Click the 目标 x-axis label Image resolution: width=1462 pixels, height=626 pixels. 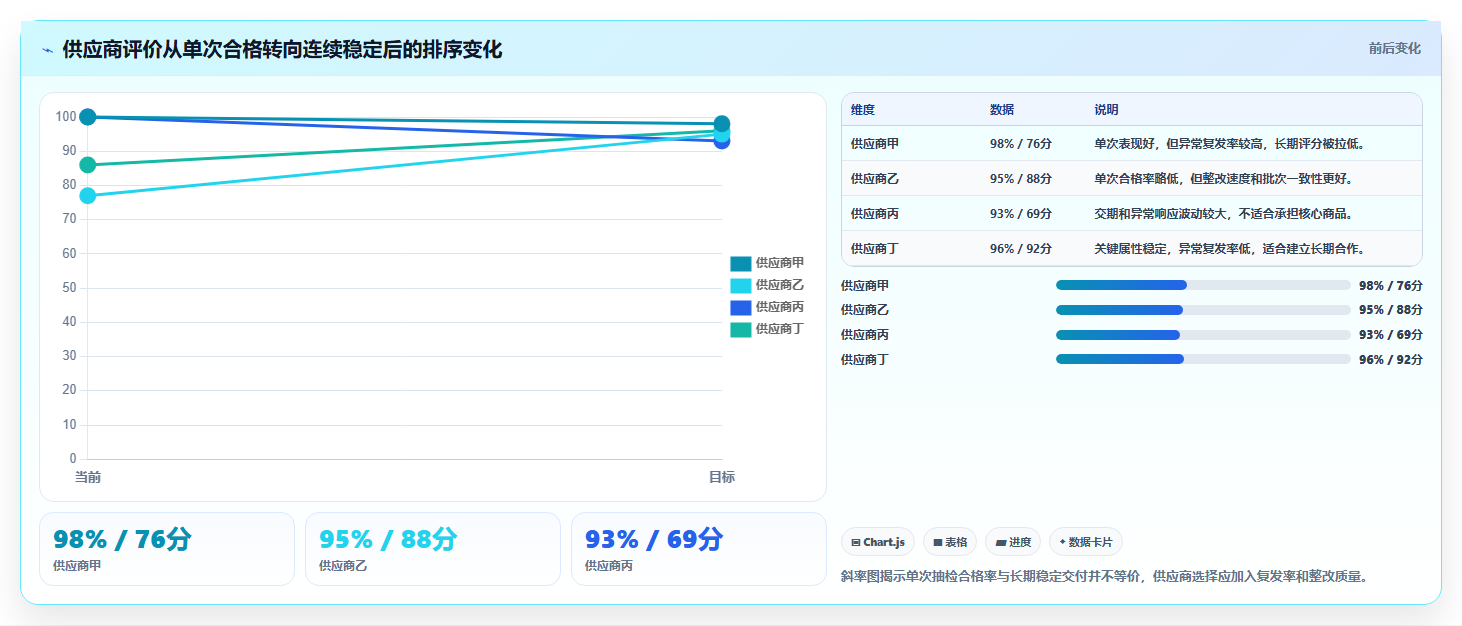(x=722, y=478)
